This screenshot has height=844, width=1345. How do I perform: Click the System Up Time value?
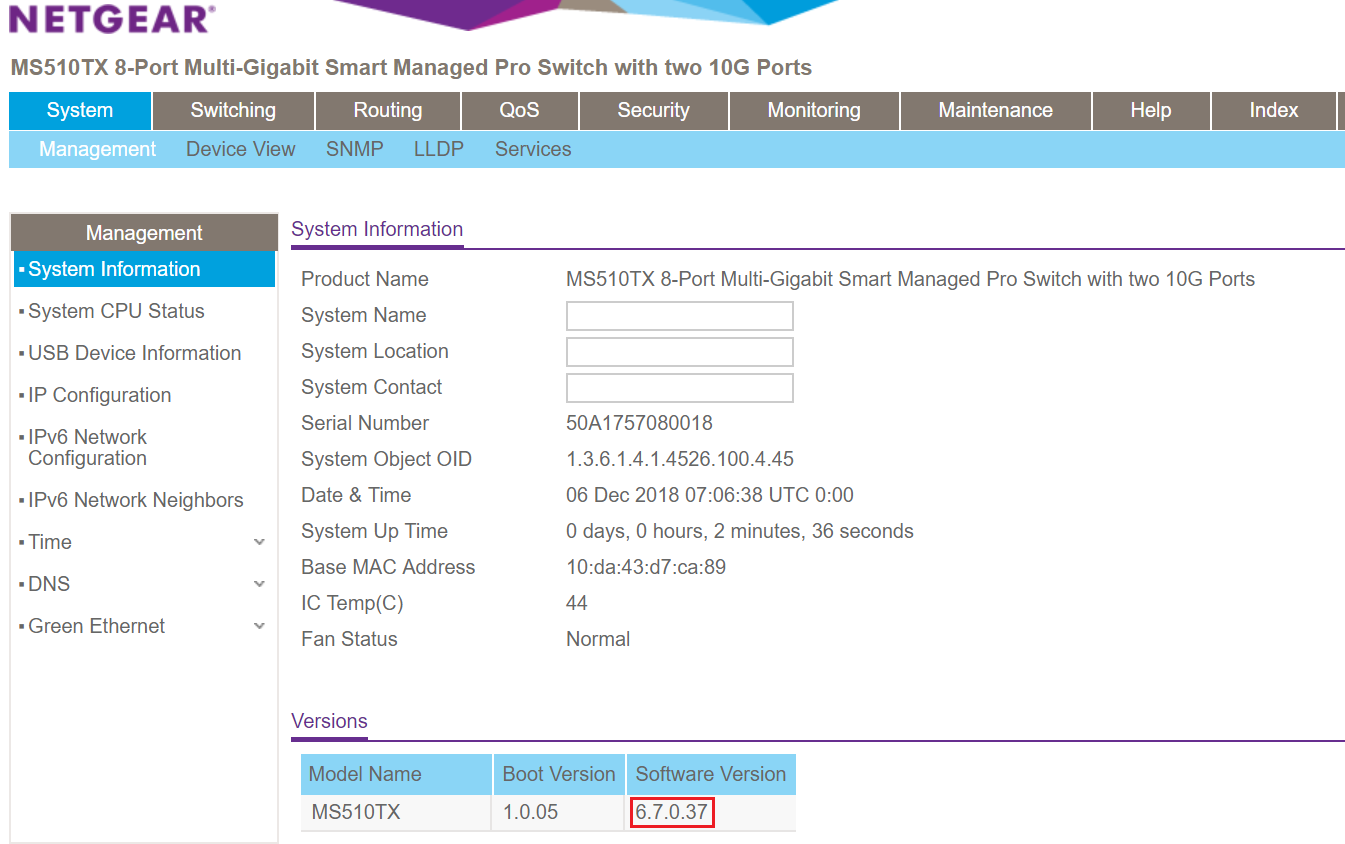point(740,531)
